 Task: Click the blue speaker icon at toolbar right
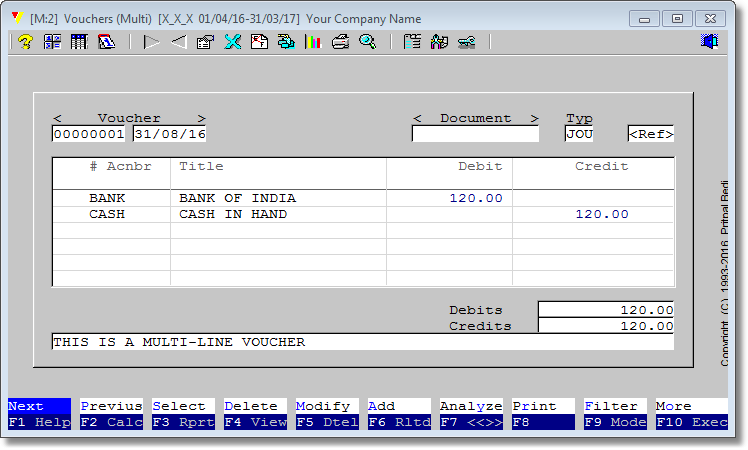(x=709, y=42)
